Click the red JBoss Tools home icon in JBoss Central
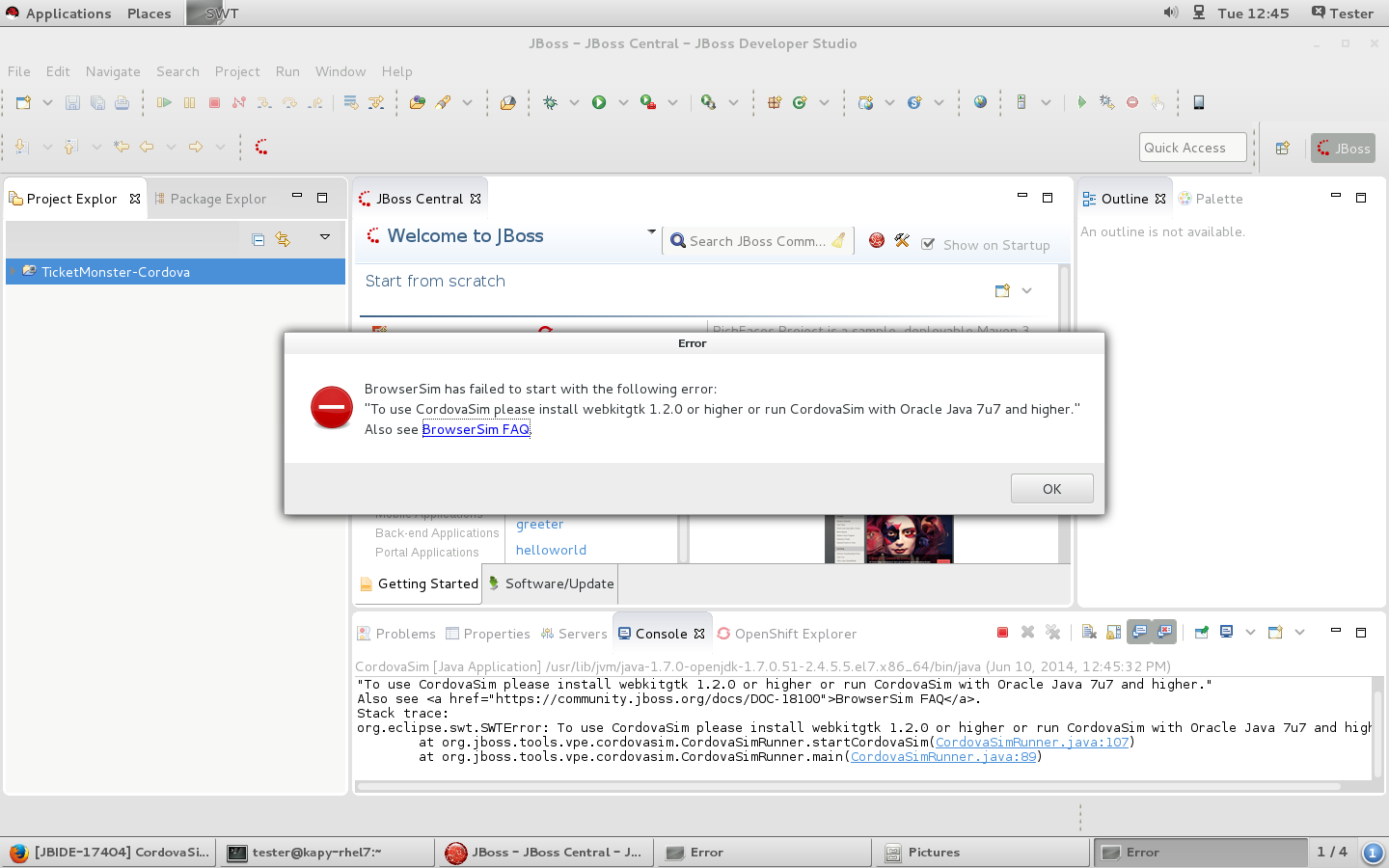The image size is (1389, 868). (877, 240)
